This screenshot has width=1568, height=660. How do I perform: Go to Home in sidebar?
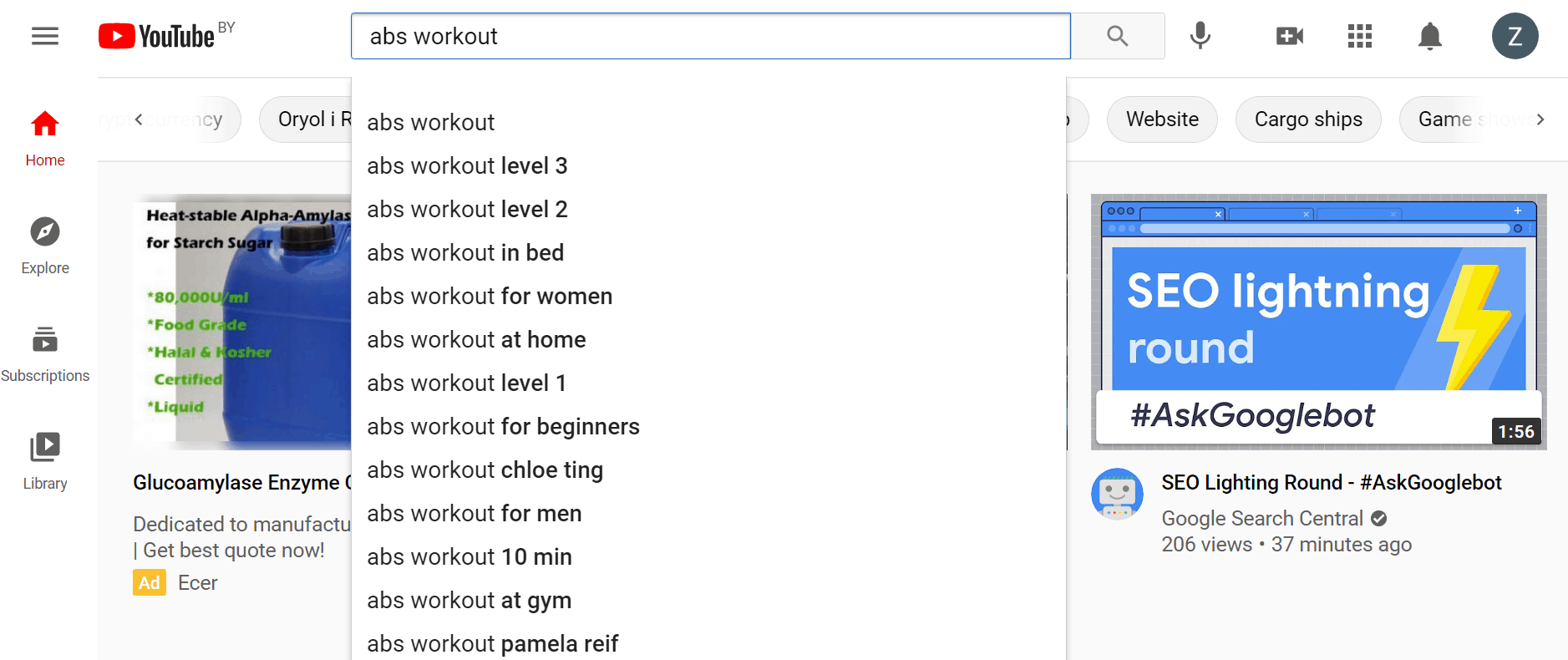pos(45,139)
